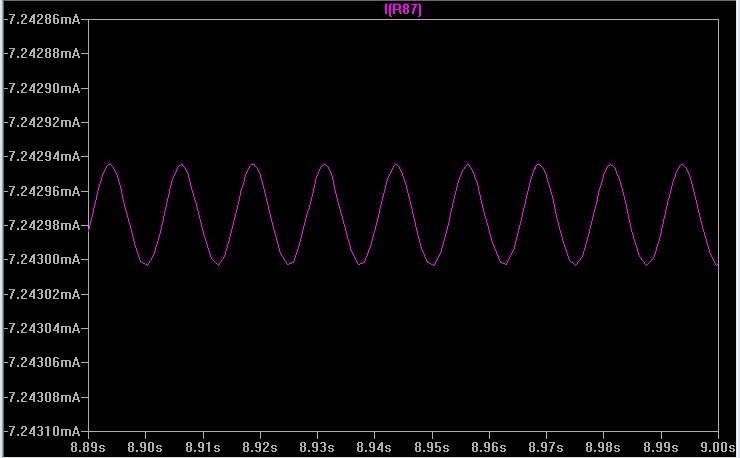Screen dimensions: 740x458
Task: Click the 8.99s time axis label
Action: (661, 447)
